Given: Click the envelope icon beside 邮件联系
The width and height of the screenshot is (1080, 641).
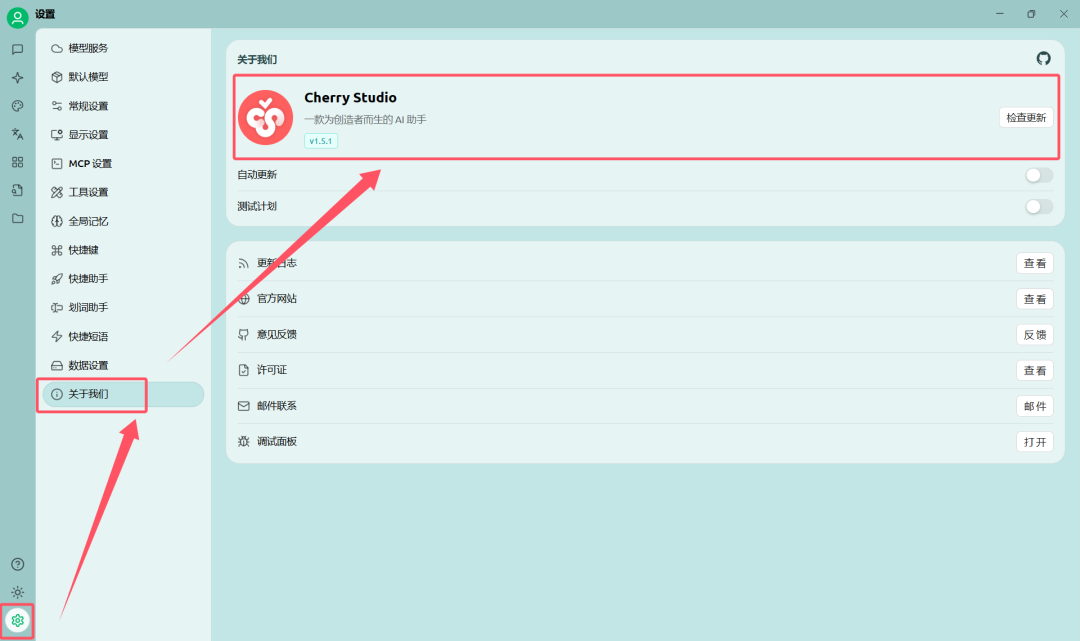Looking at the screenshot, I should coord(244,406).
